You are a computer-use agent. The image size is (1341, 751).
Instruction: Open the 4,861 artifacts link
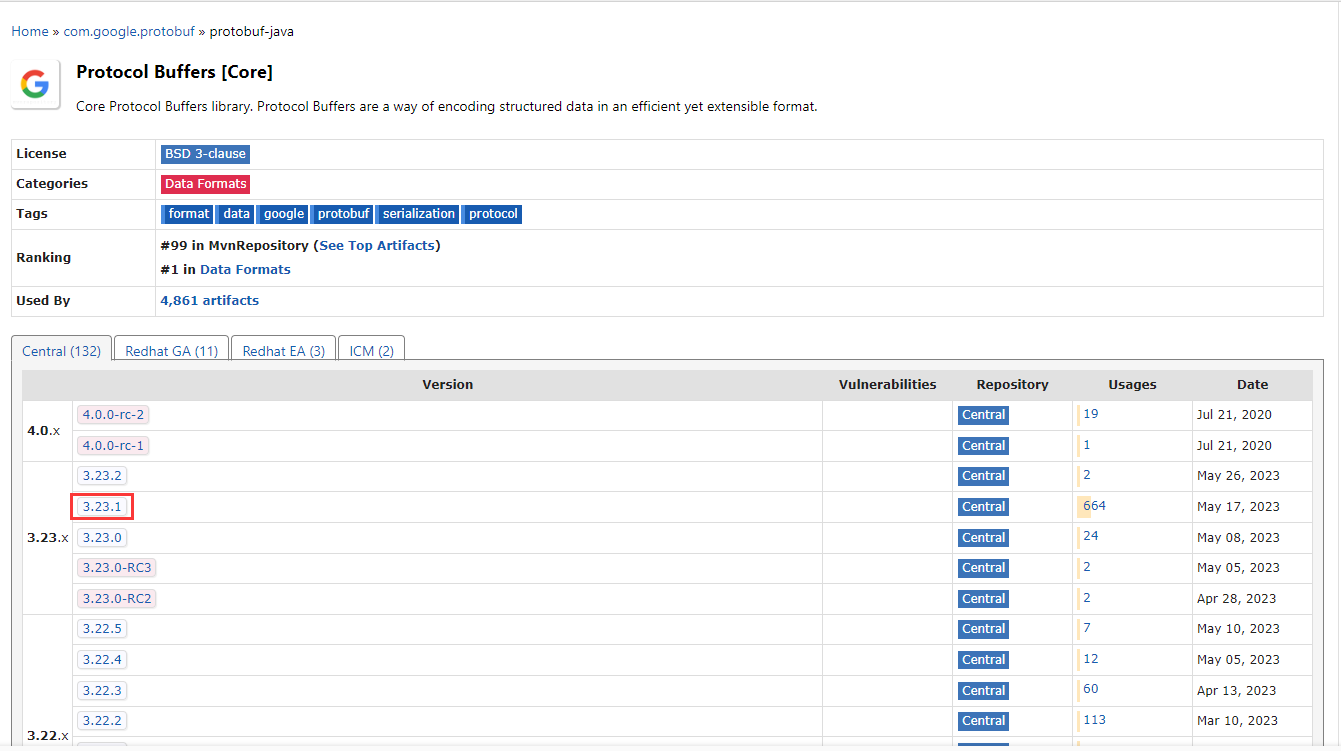210,300
